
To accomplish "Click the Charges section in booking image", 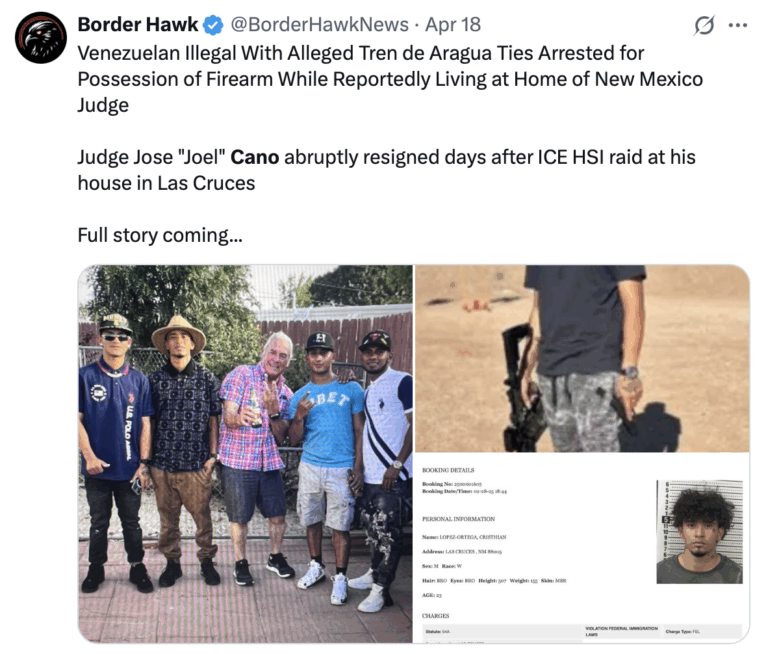I will 435,616.
